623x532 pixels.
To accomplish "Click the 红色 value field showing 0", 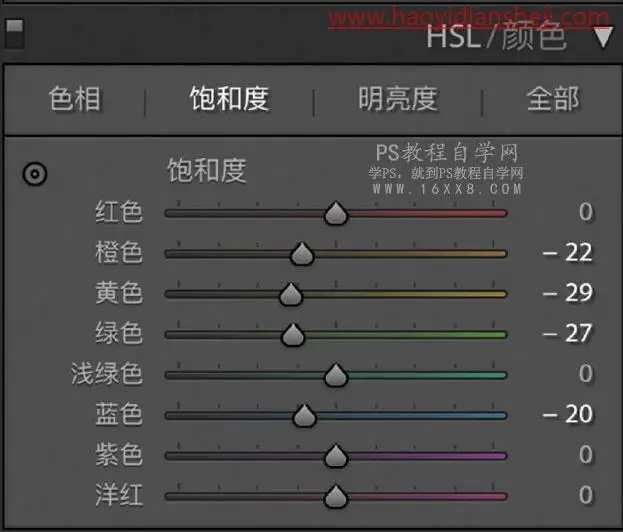I will tap(586, 212).
